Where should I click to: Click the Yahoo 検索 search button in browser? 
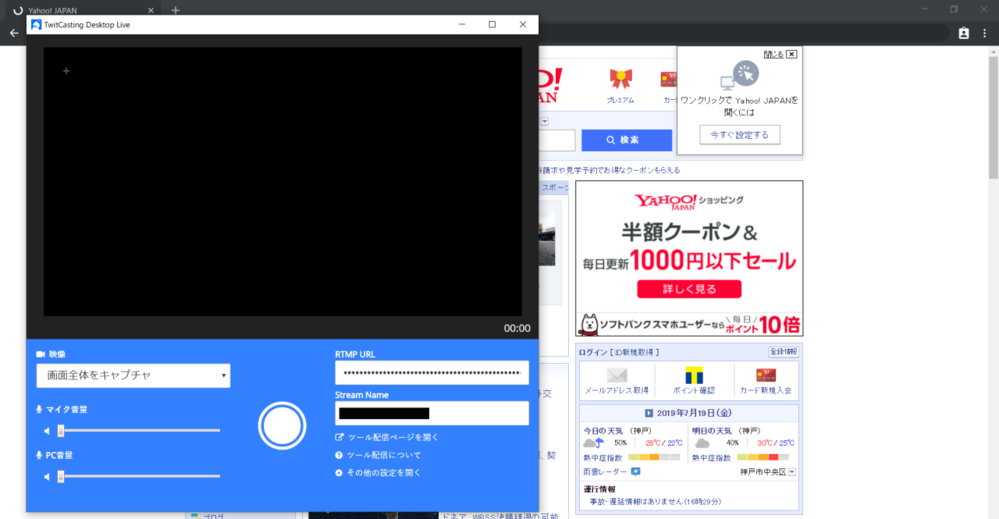click(626, 140)
